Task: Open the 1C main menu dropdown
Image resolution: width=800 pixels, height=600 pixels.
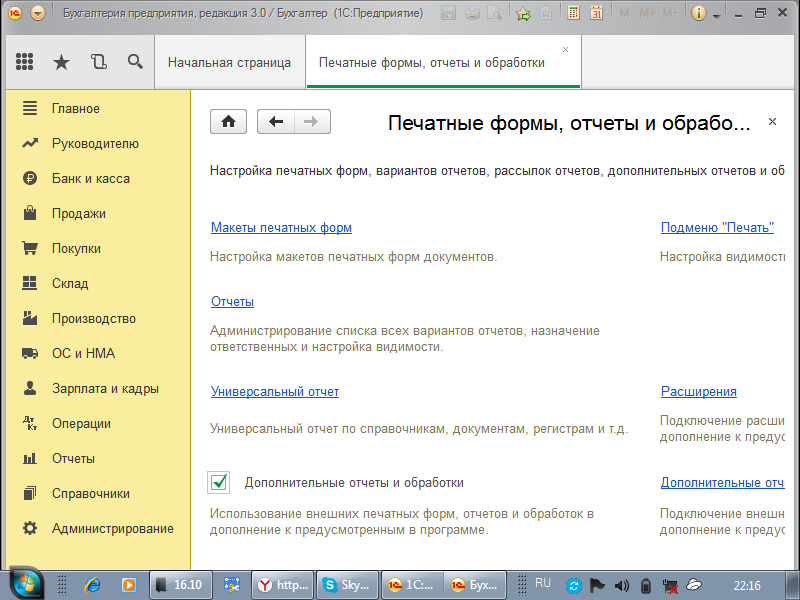Action: point(38,14)
